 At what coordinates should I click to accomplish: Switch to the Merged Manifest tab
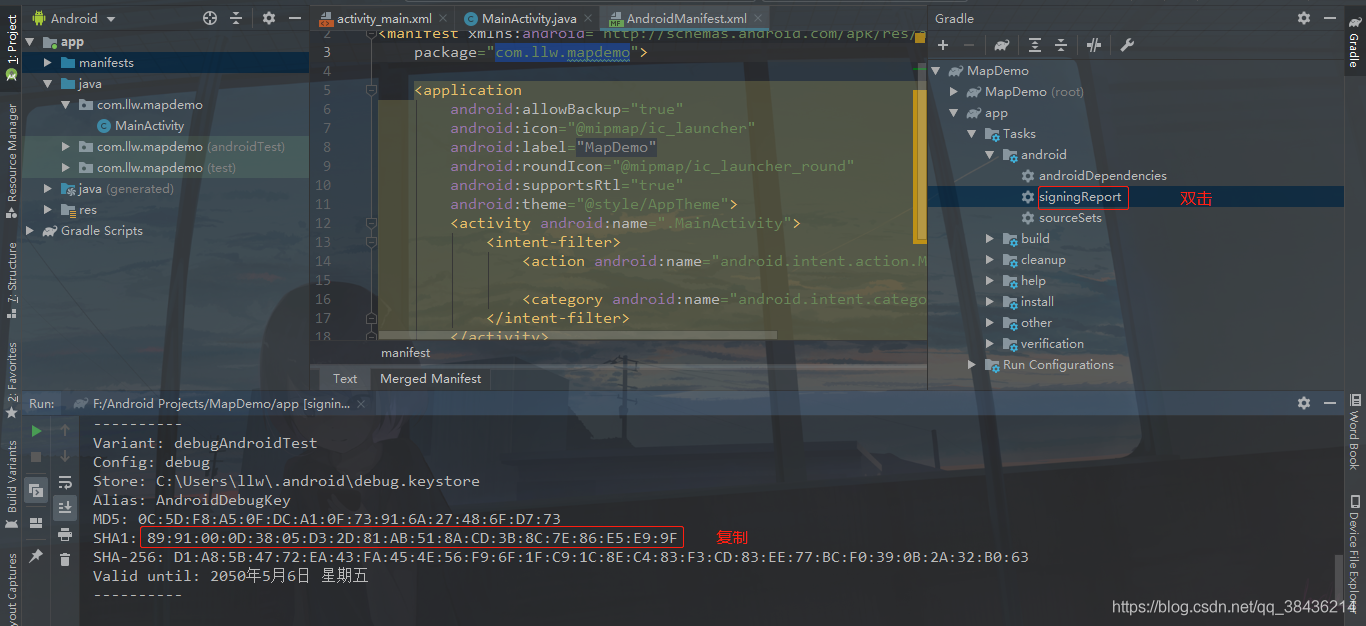(x=430, y=378)
